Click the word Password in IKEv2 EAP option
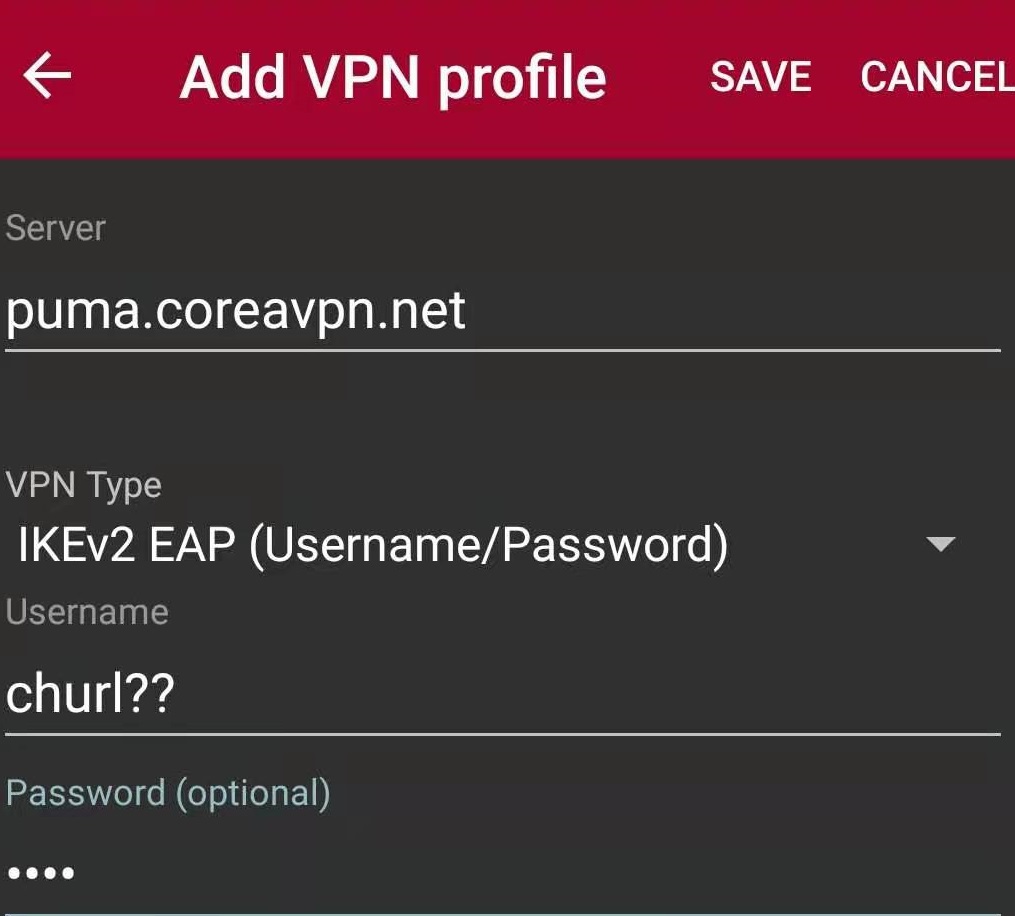This screenshot has width=1015, height=916. point(609,544)
